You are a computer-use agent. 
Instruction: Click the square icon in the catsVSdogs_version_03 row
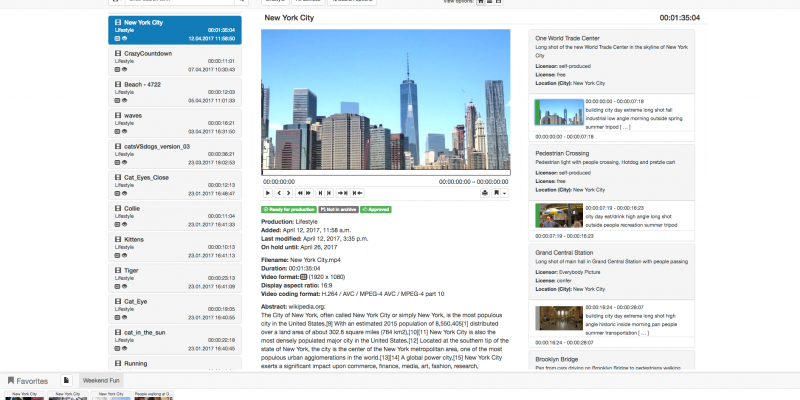point(117,162)
